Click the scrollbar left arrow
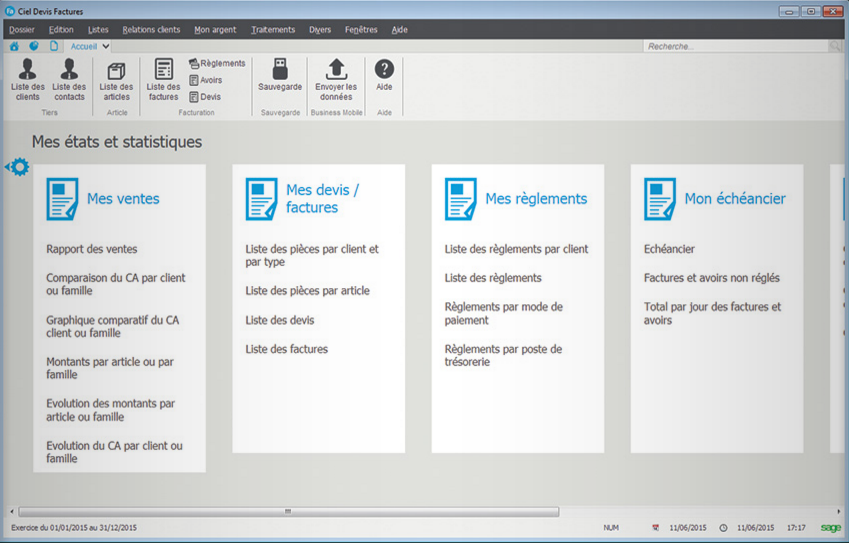Screen dimensions: 849x543 tap(12, 511)
